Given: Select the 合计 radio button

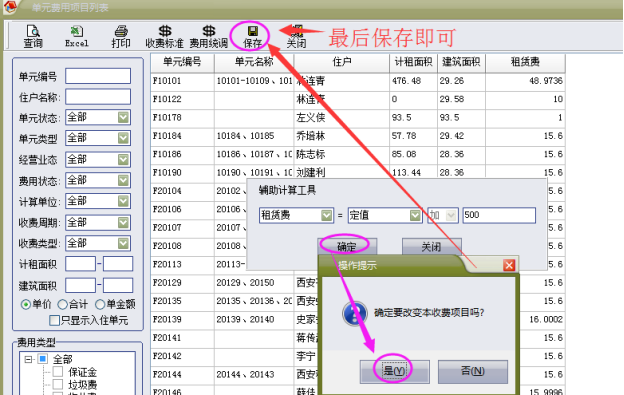Looking at the screenshot, I should tap(62, 305).
